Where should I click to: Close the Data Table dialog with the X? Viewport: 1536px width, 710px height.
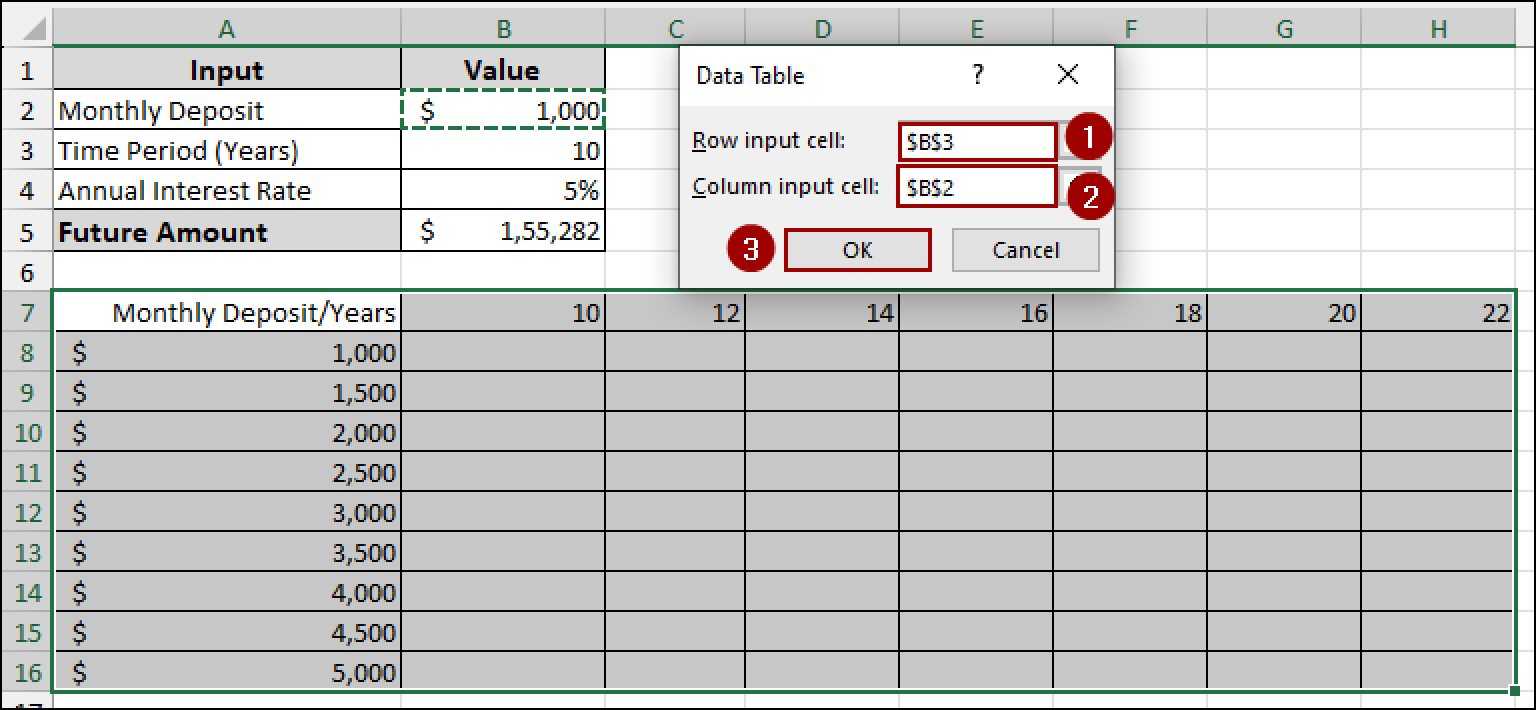click(x=1067, y=74)
